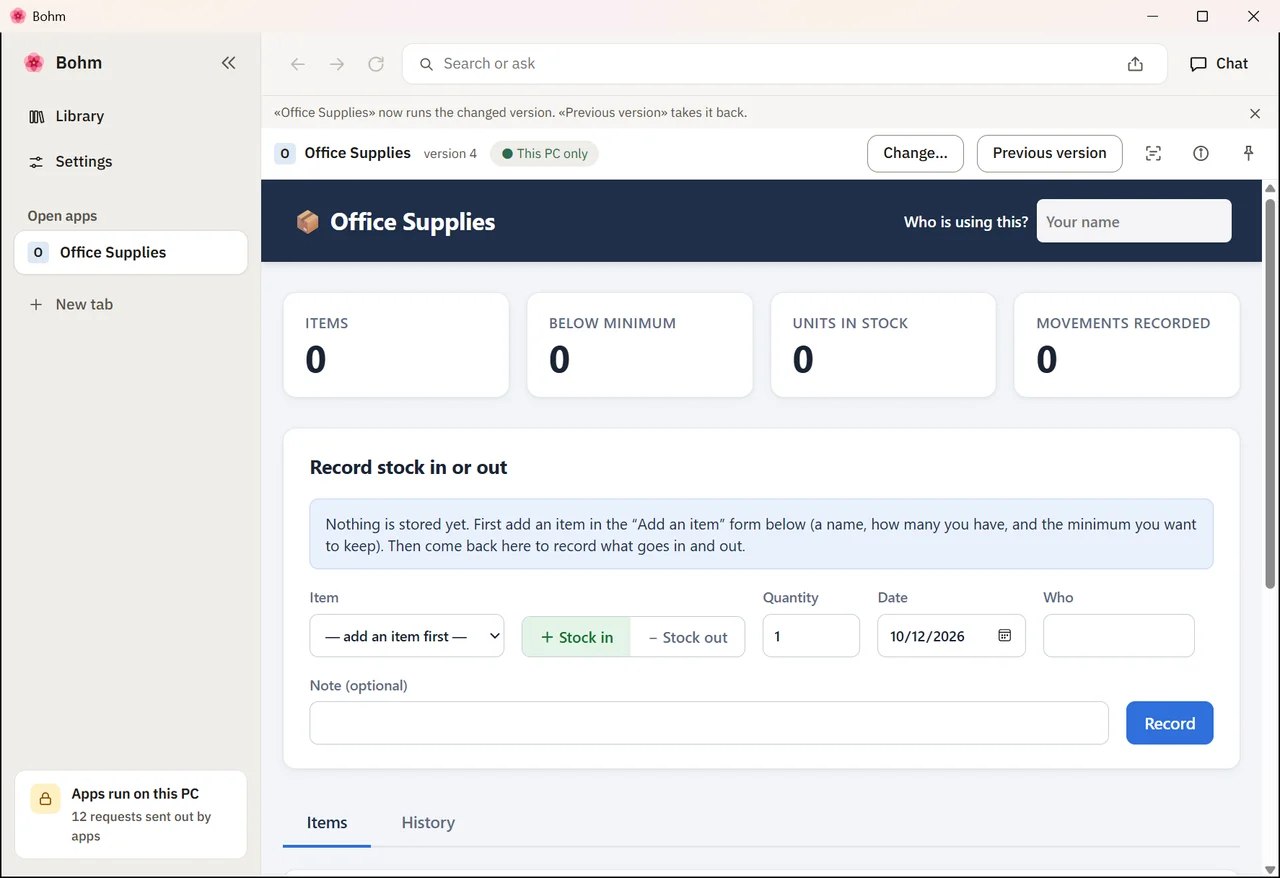The width and height of the screenshot is (1280, 878).
Task: Go back with the left arrow
Action: coord(297,64)
